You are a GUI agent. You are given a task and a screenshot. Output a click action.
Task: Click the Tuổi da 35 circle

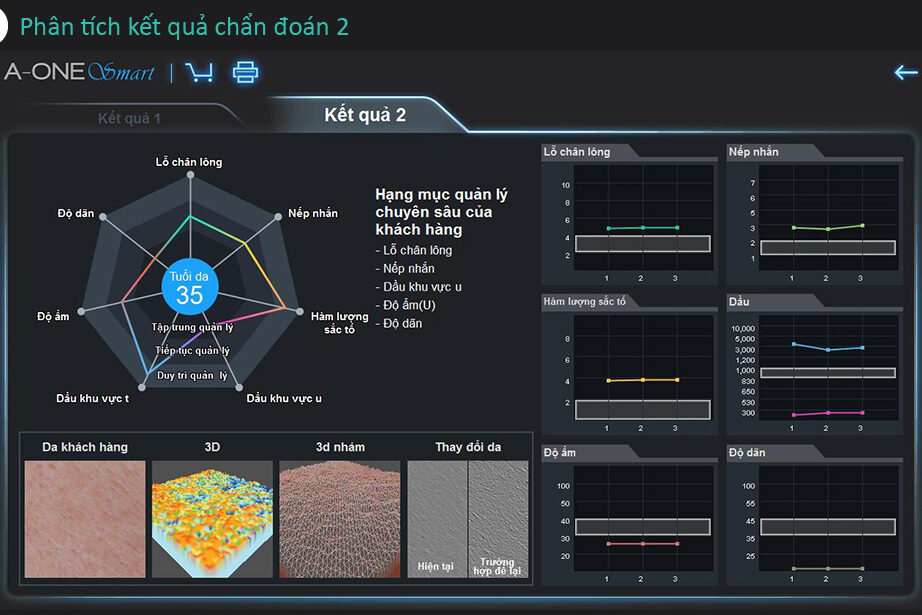(189, 287)
